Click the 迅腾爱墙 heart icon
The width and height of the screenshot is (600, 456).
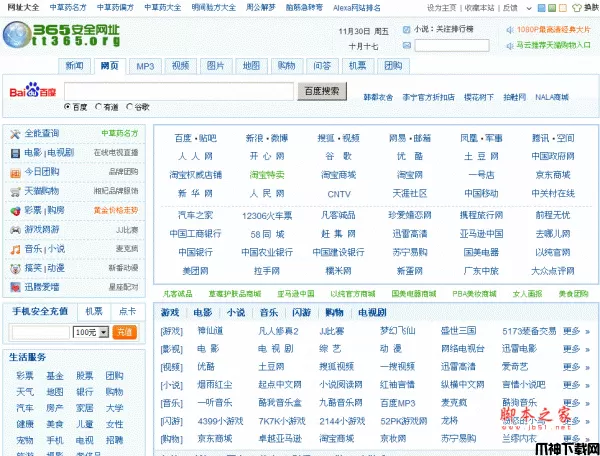[15, 287]
